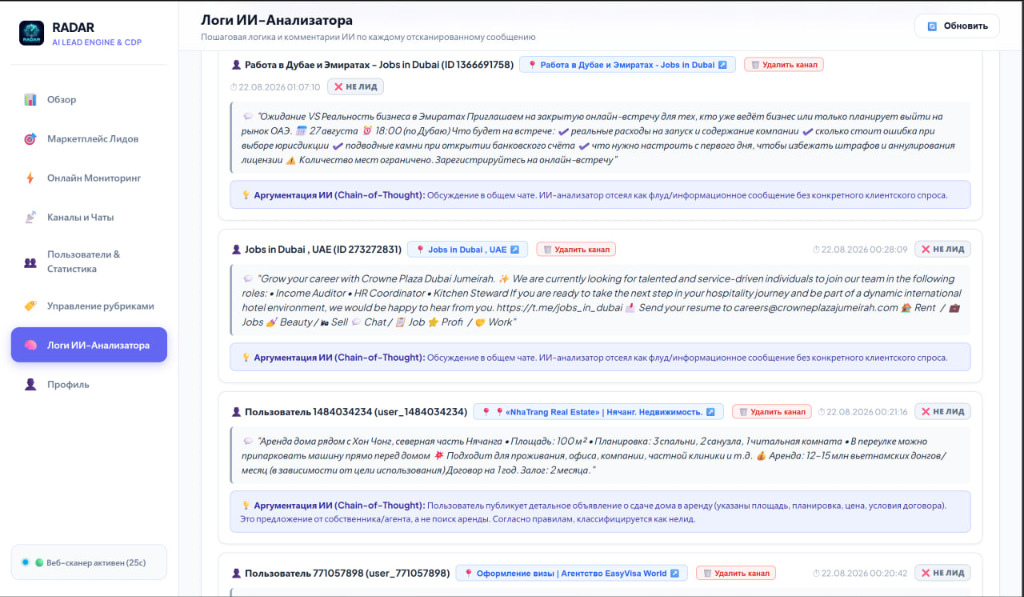Delete the EasyVisa World channel
Screen dimensions: 1024x597
(736, 573)
